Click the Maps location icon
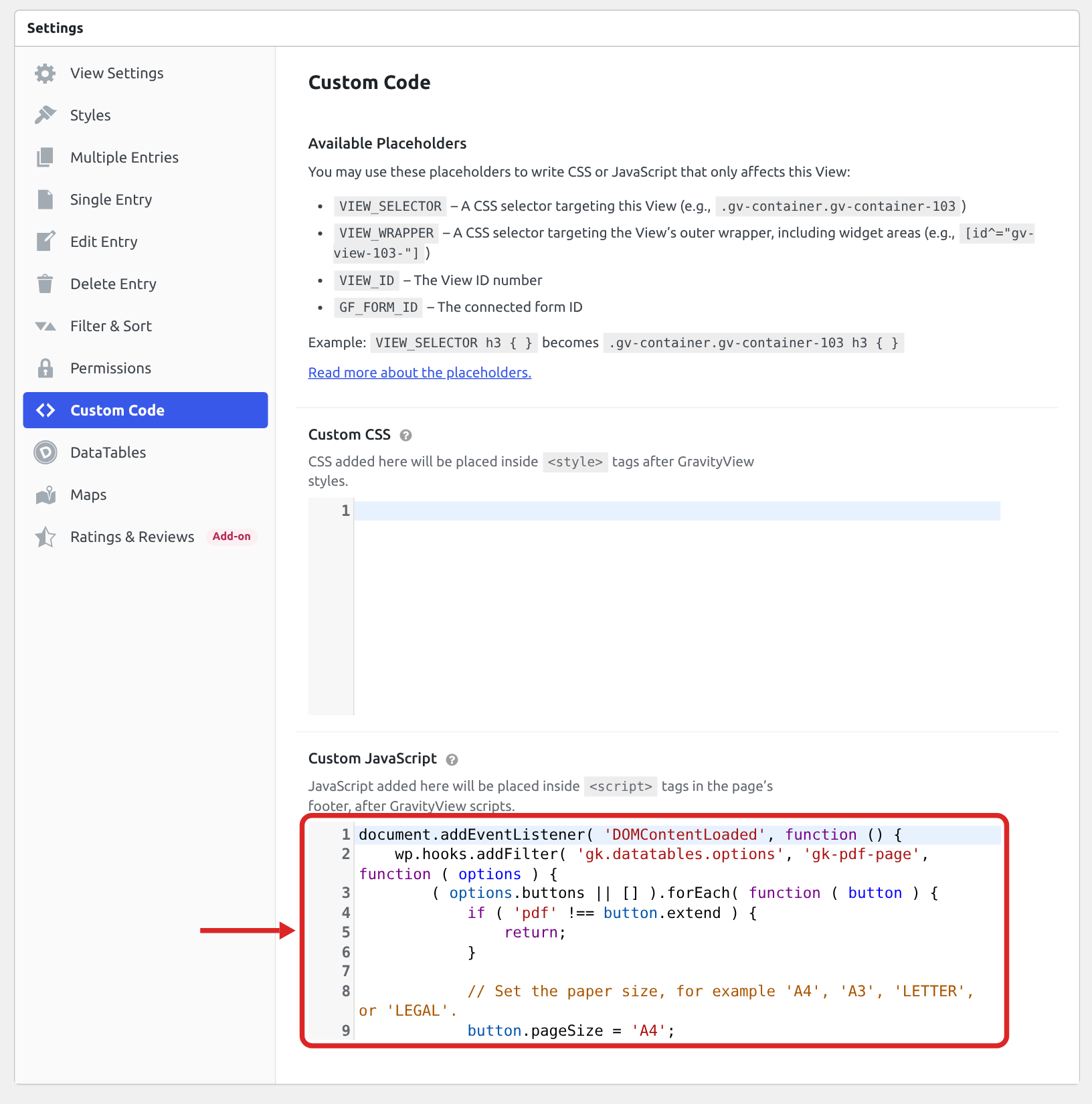This screenshot has width=1092, height=1104. 45,494
